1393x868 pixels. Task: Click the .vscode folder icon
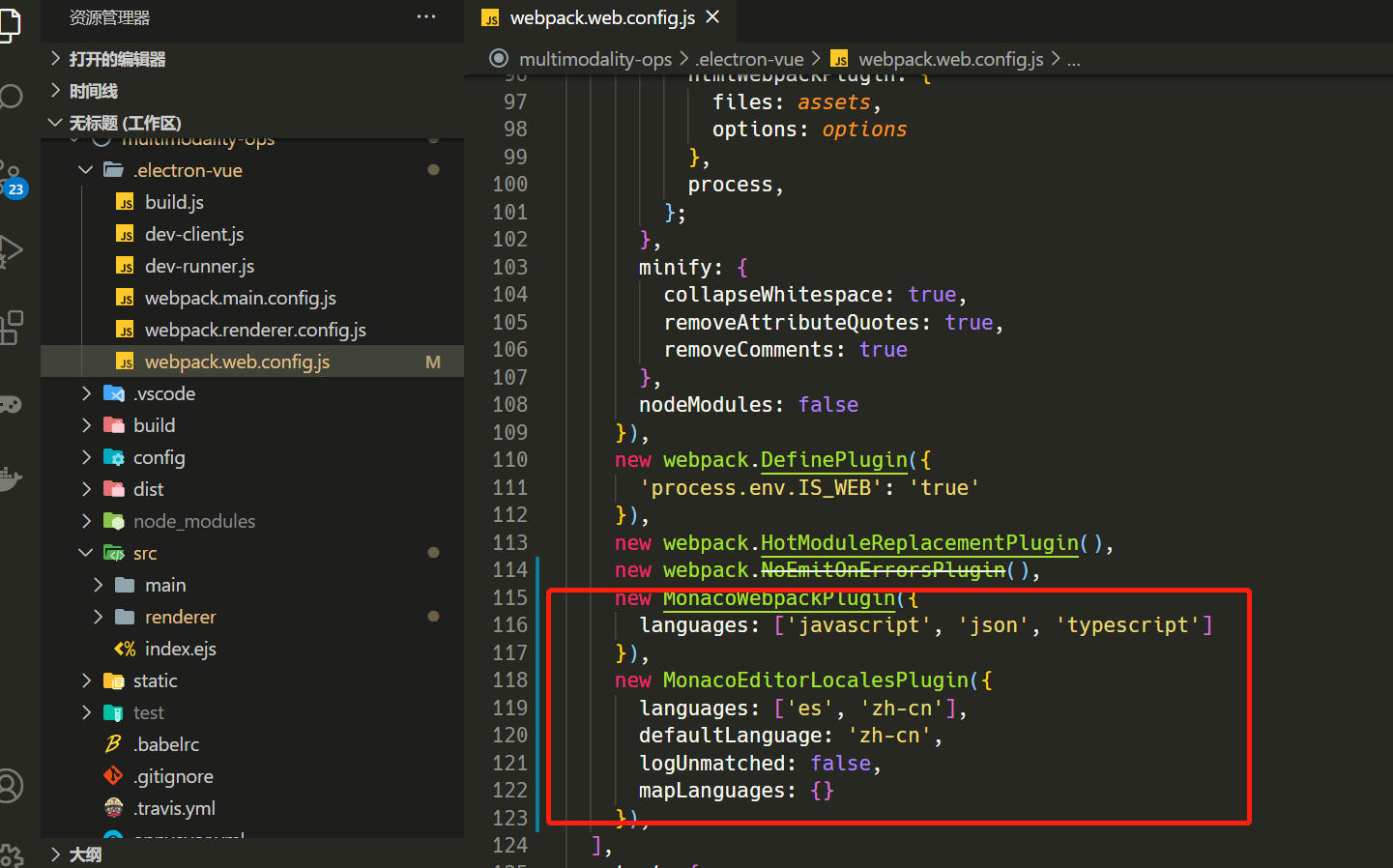click(x=114, y=393)
